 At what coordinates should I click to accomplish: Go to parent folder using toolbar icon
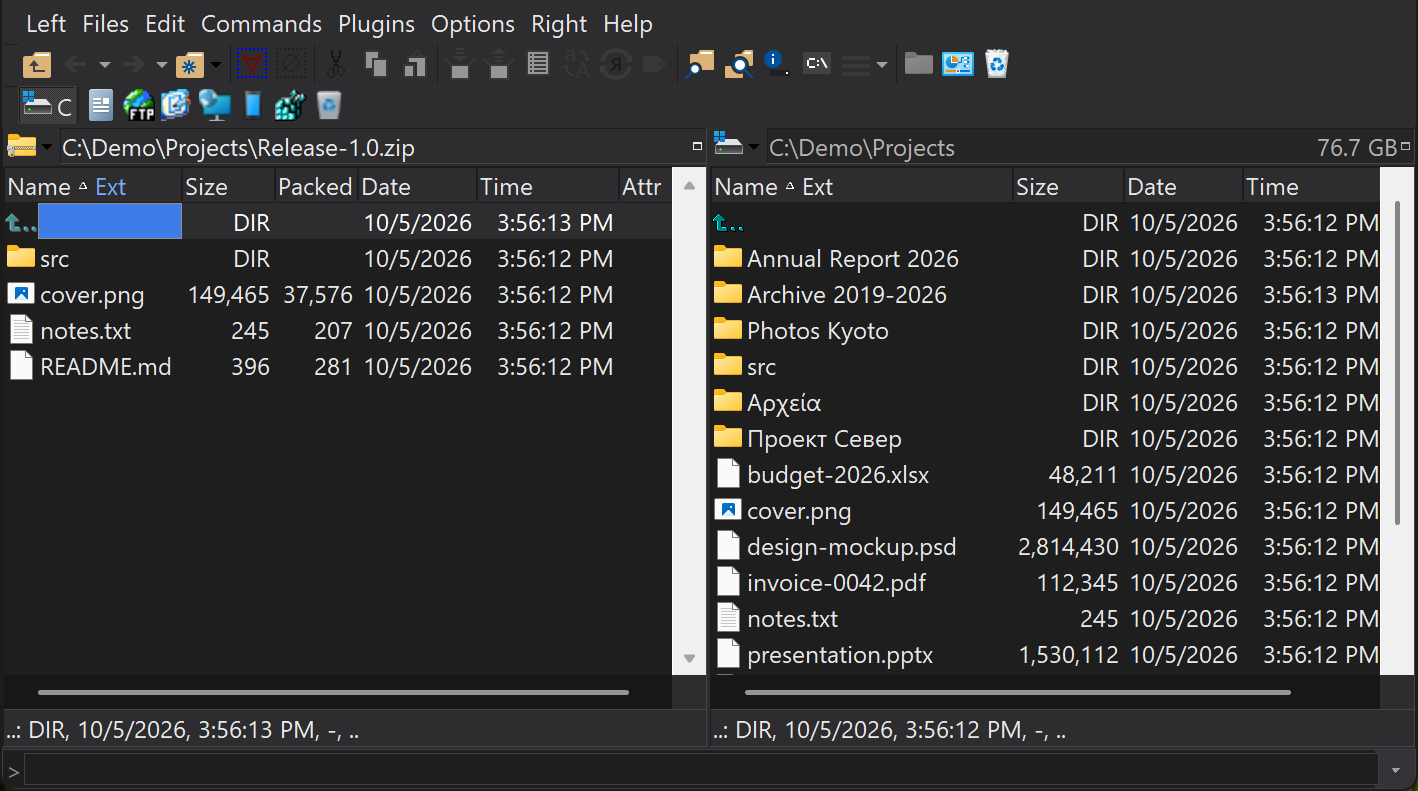pos(36,65)
